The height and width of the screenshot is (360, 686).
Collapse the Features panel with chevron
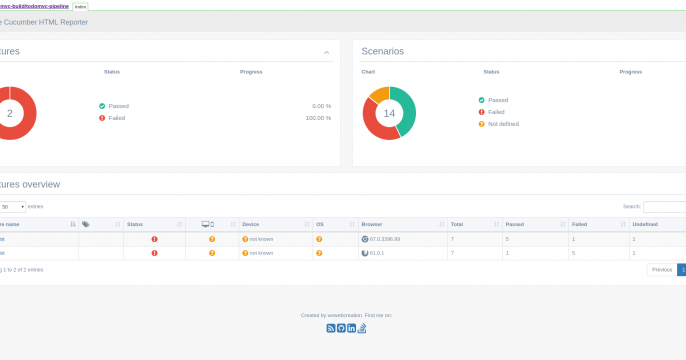326,52
